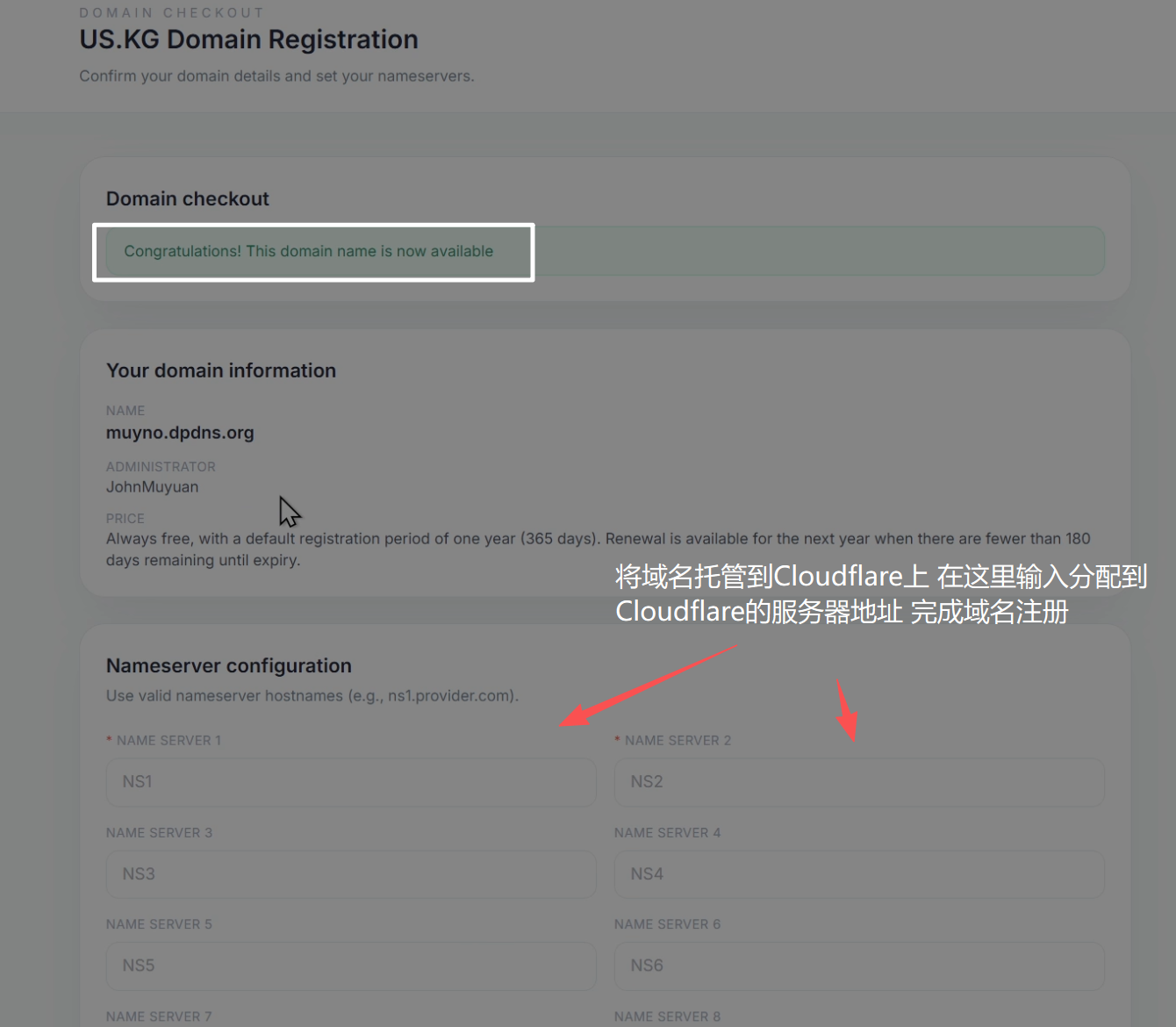Click the 'Domain checkout' card heading
1176x1027 pixels.
187,199
